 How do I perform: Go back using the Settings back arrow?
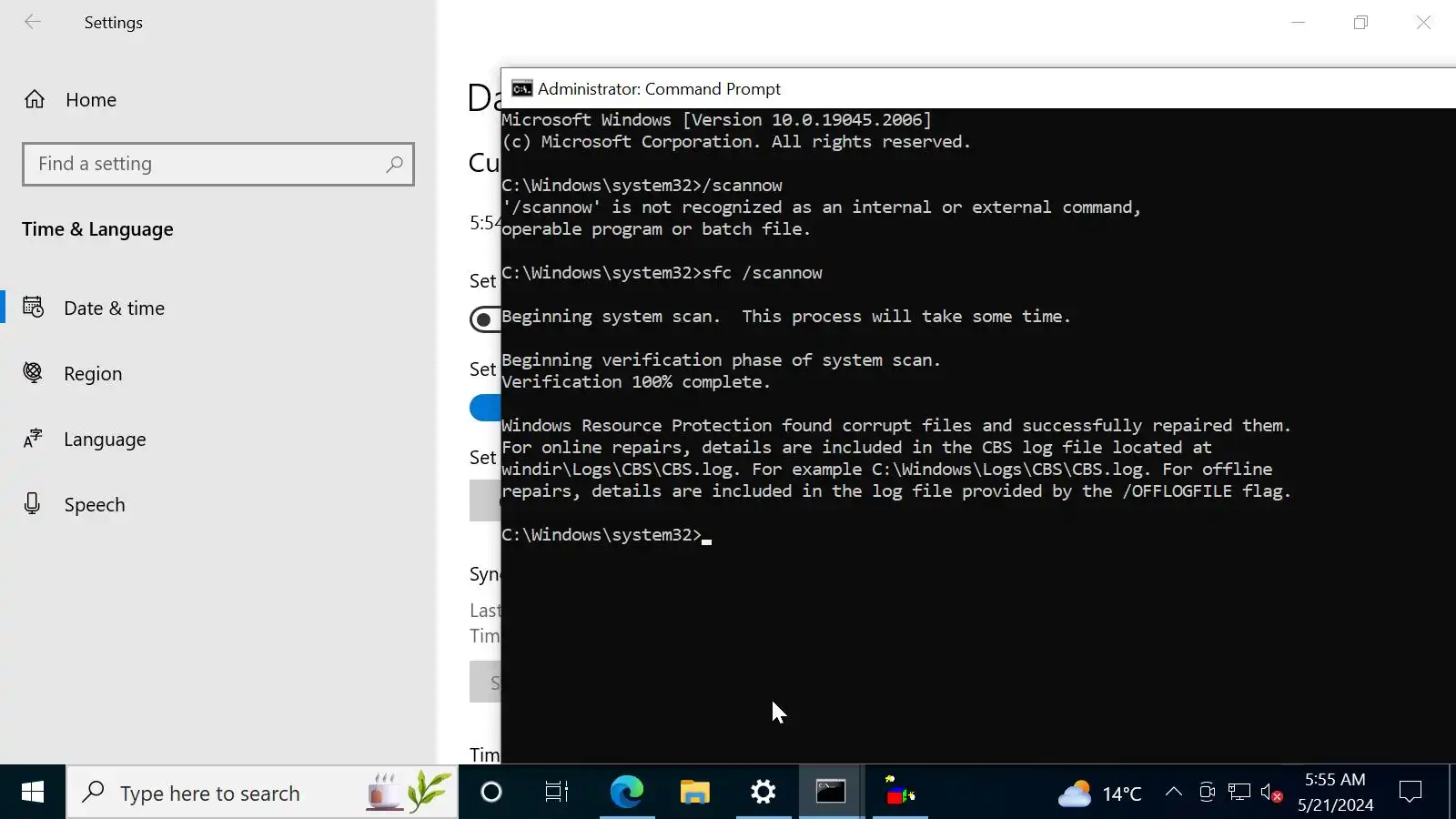pos(33,22)
